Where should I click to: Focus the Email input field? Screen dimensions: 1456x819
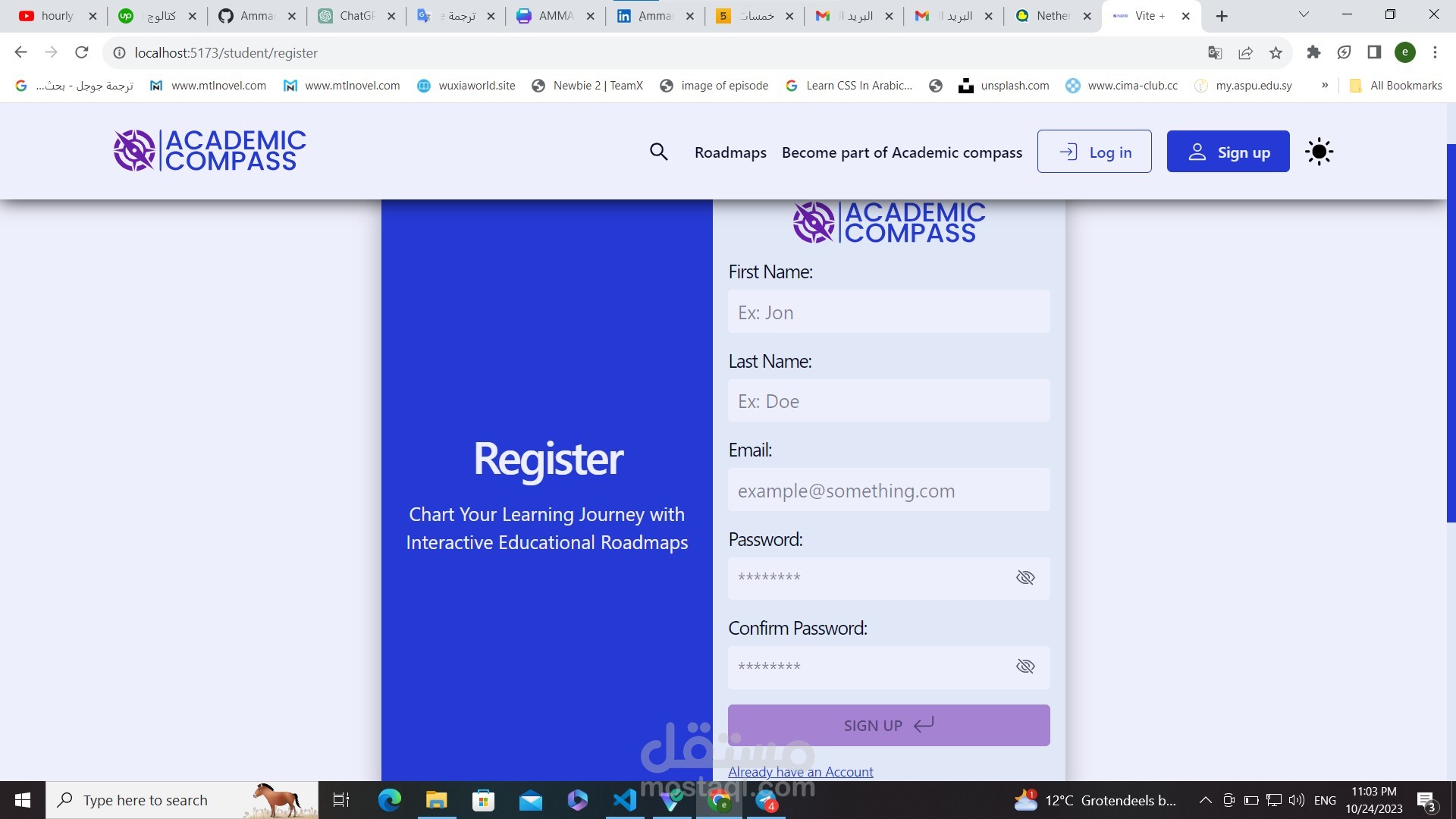(888, 491)
